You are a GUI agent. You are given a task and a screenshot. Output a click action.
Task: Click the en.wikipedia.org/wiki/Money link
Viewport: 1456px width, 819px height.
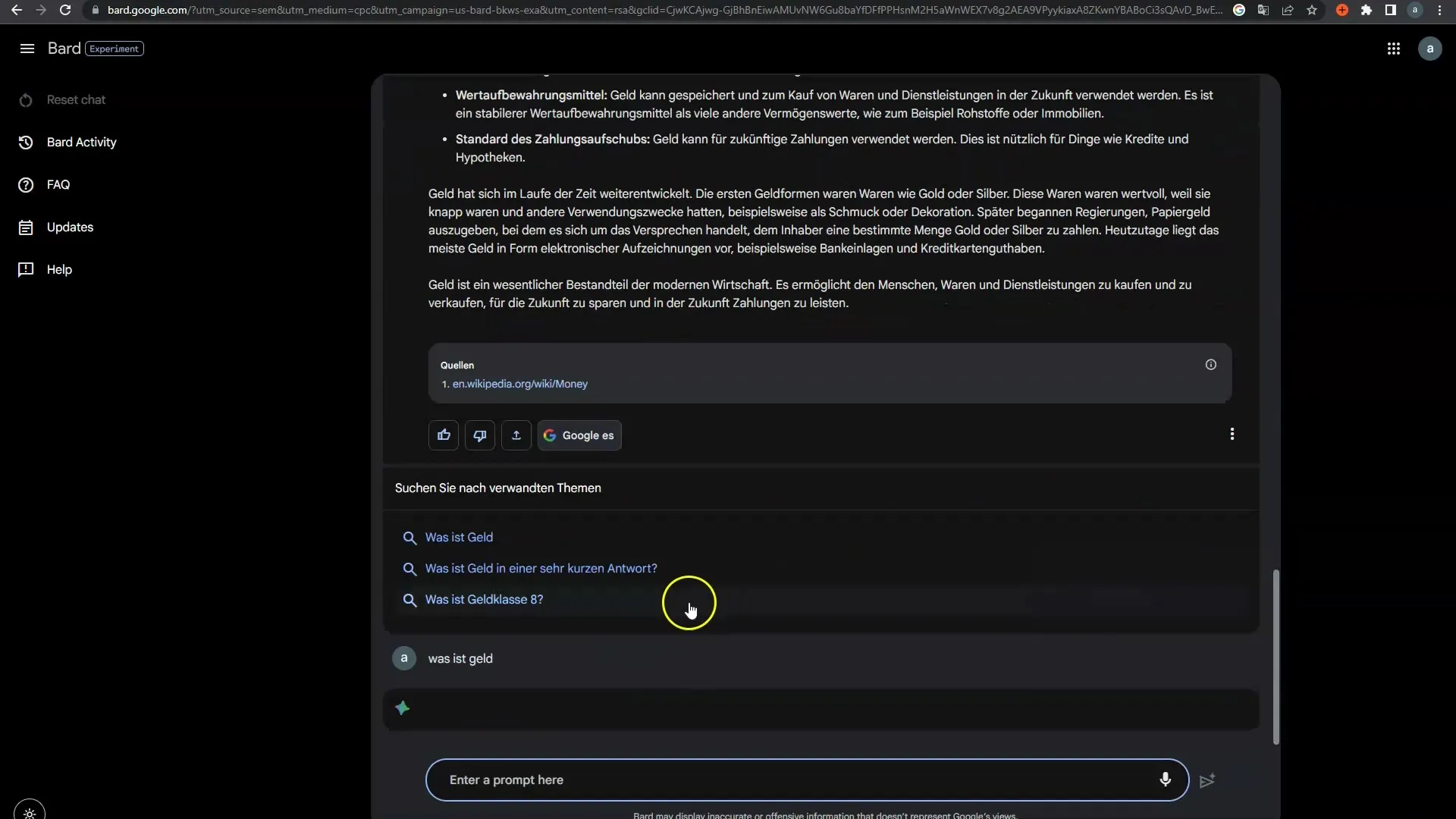(520, 383)
